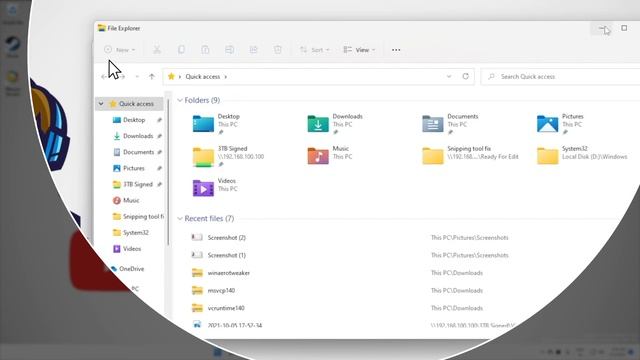Image resolution: width=640 pixels, height=360 pixels.
Task: Select the winaerotweaker recent file
Action: [229, 273]
